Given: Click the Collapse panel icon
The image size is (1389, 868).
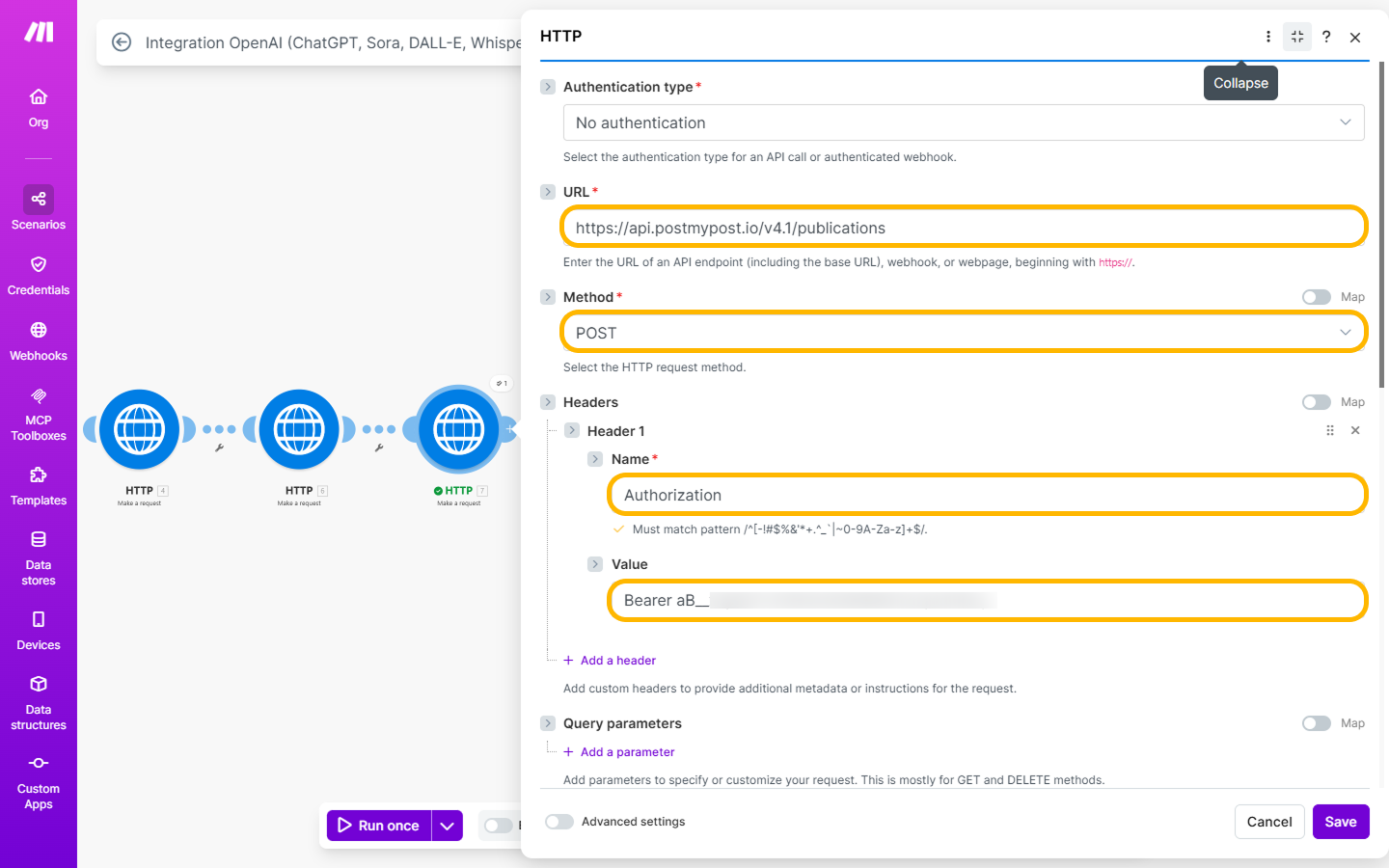Looking at the screenshot, I should [1296, 37].
